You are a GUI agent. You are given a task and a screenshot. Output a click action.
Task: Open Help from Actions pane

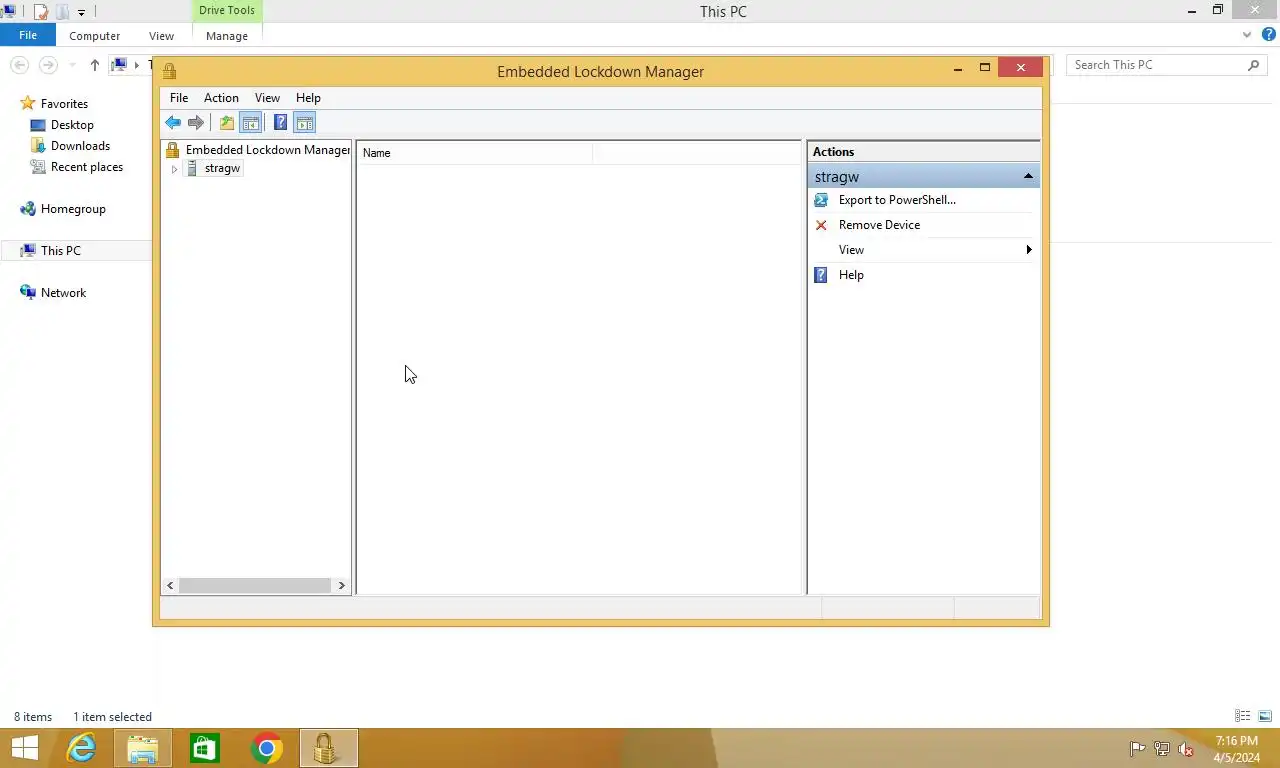click(851, 275)
